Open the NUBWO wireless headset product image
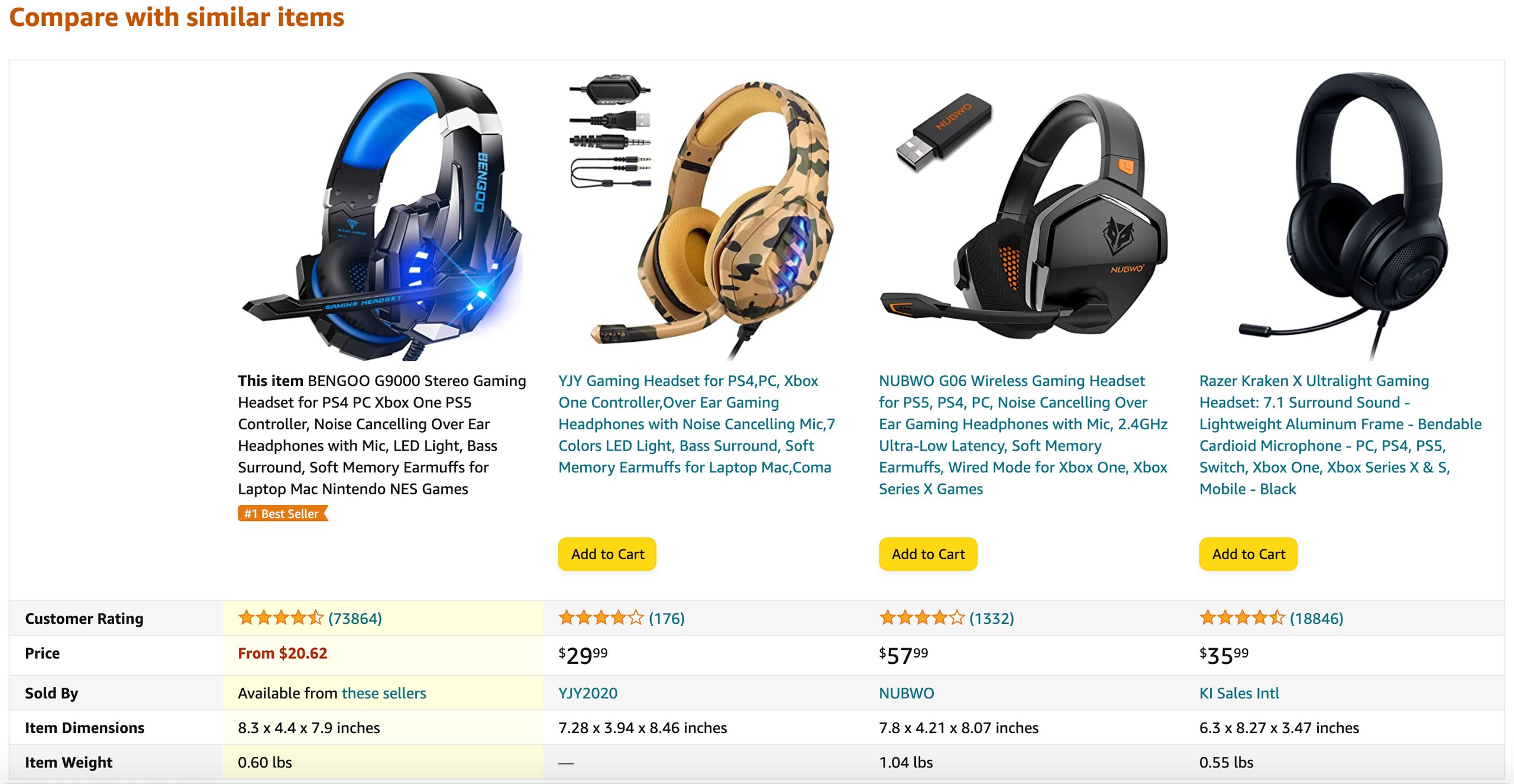1514x784 pixels. click(1023, 216)
